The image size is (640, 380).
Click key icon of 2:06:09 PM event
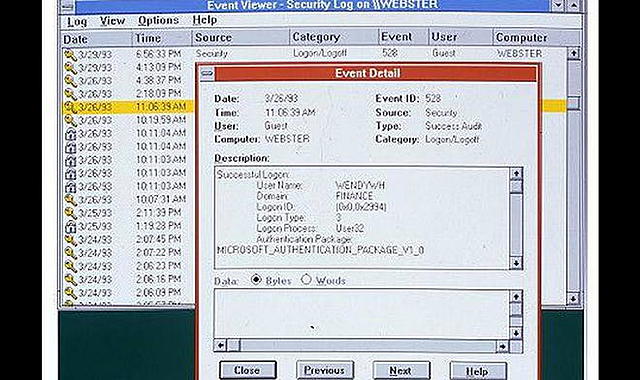coord(70,293)
